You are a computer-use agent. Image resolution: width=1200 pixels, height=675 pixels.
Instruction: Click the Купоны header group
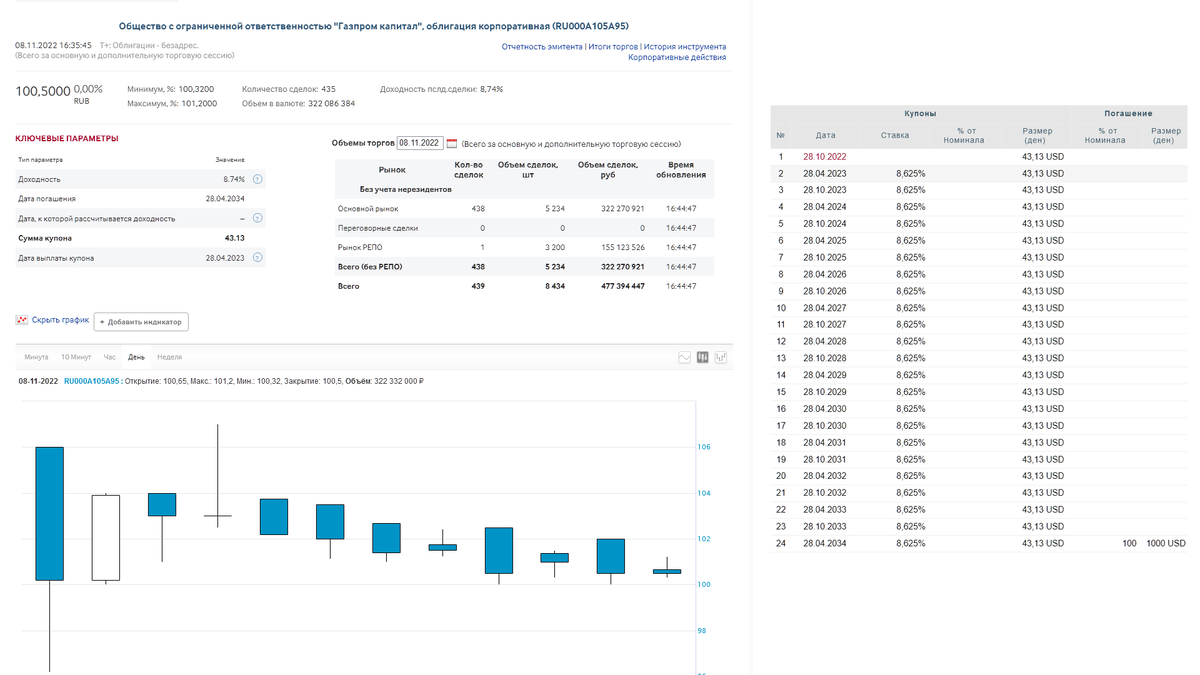[x=920, y=114]
